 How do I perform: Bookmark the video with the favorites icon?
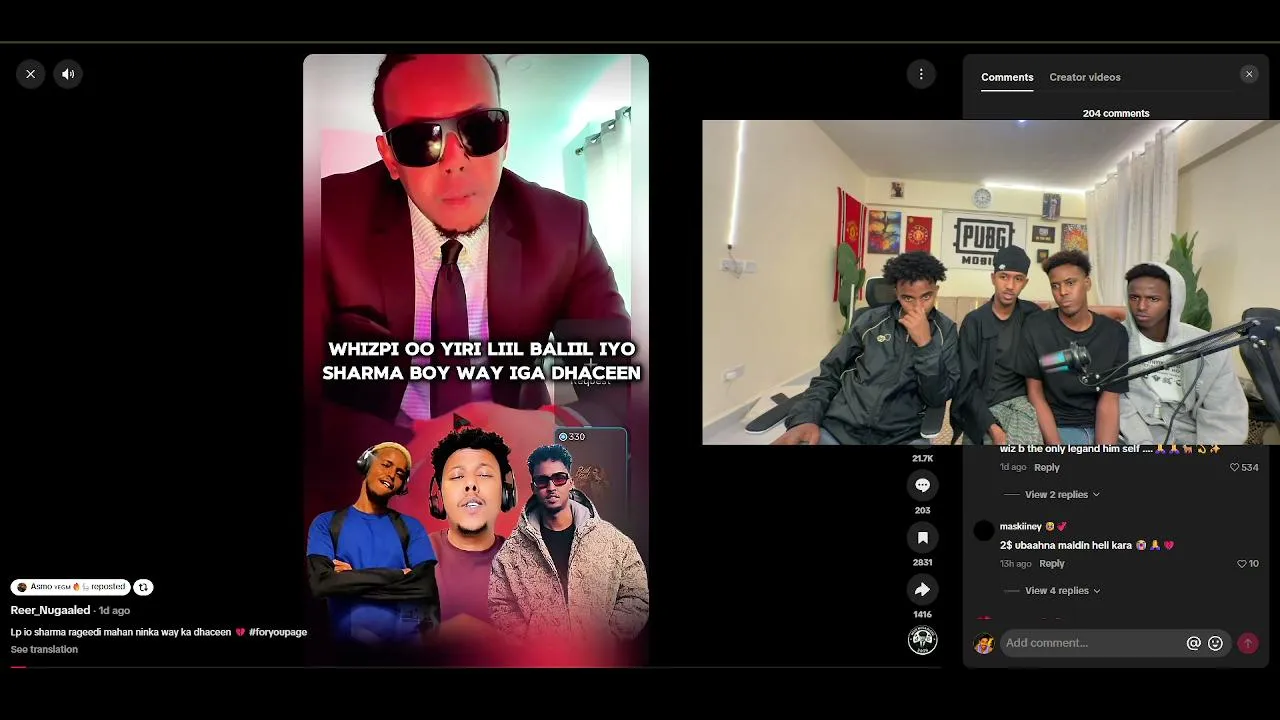click(922, 537)
